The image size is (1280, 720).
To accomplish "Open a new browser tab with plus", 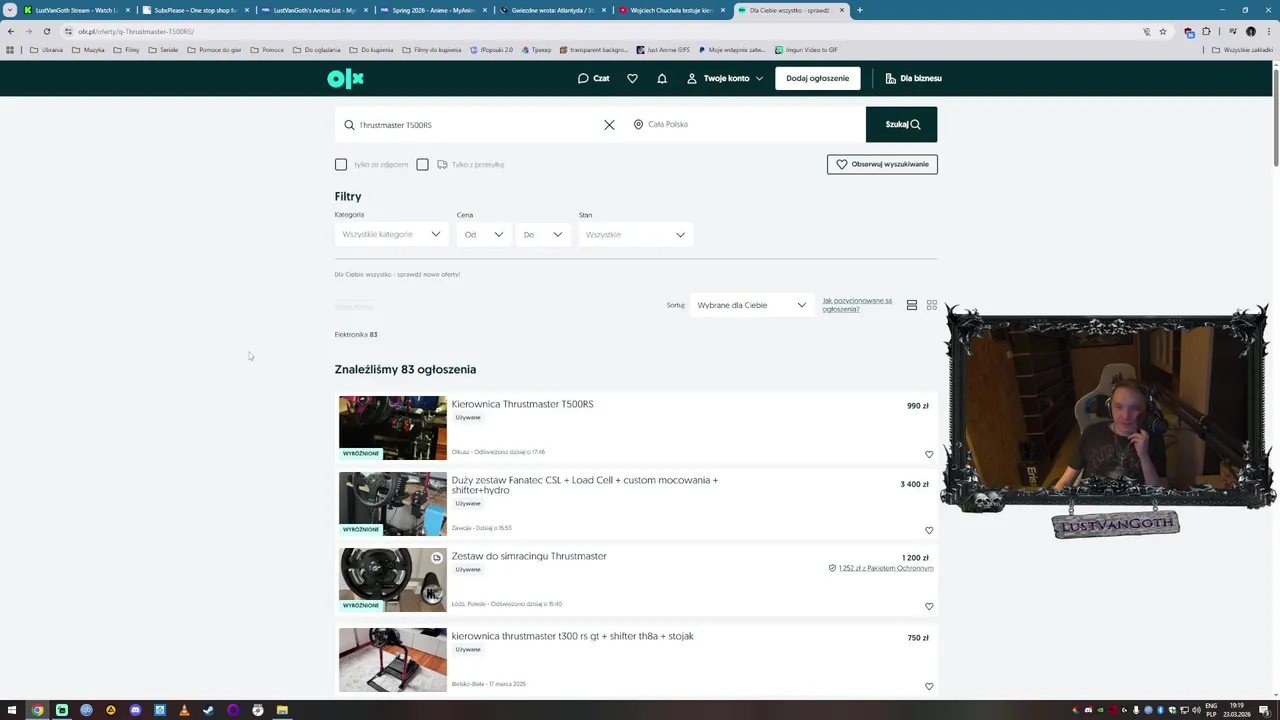I will [859, 10].
